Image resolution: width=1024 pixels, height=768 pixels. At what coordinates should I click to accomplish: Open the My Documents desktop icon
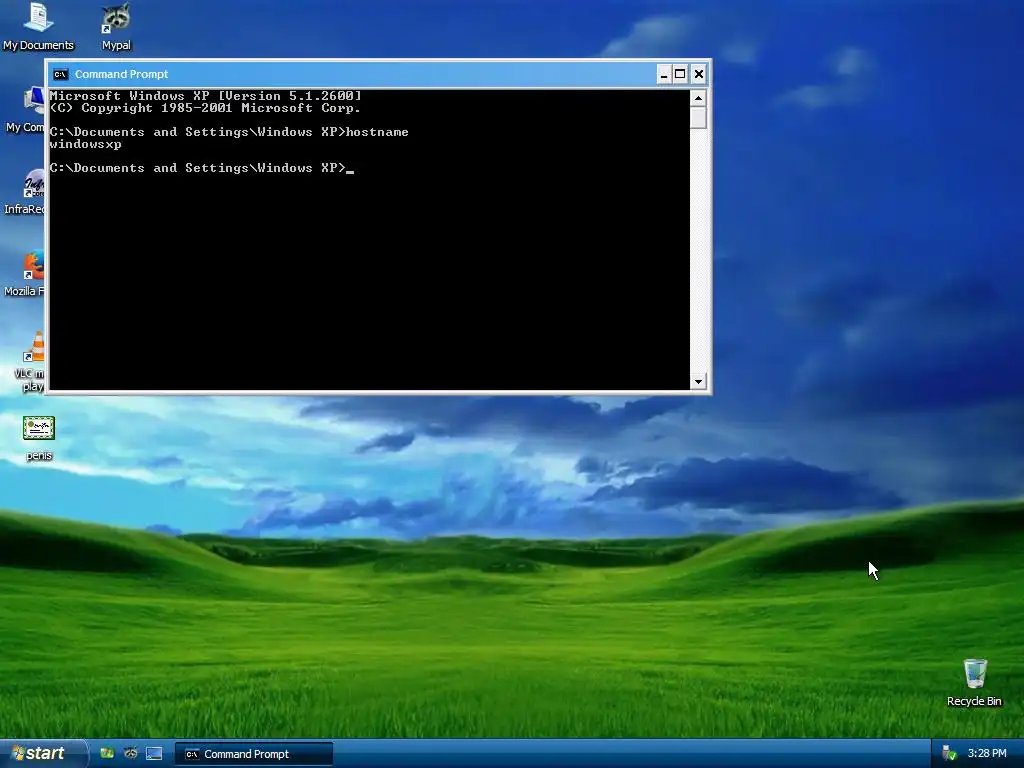click(38, 26)
